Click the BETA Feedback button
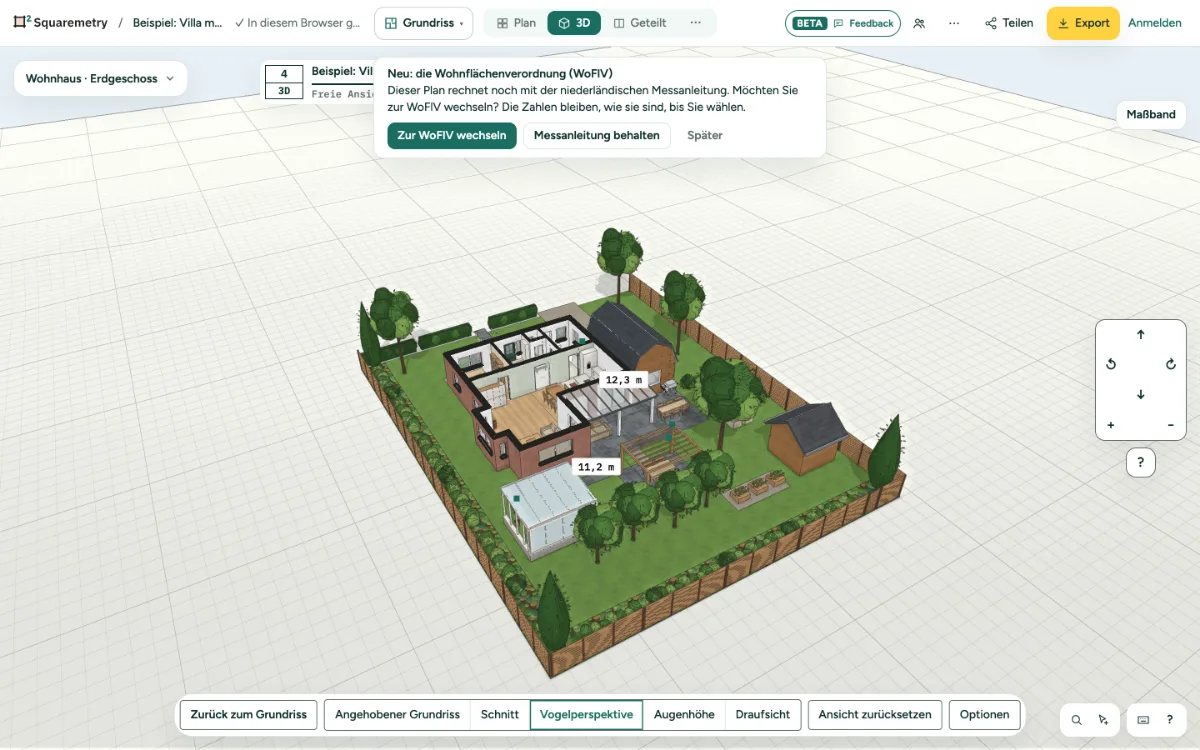 [x=843, y=23]
